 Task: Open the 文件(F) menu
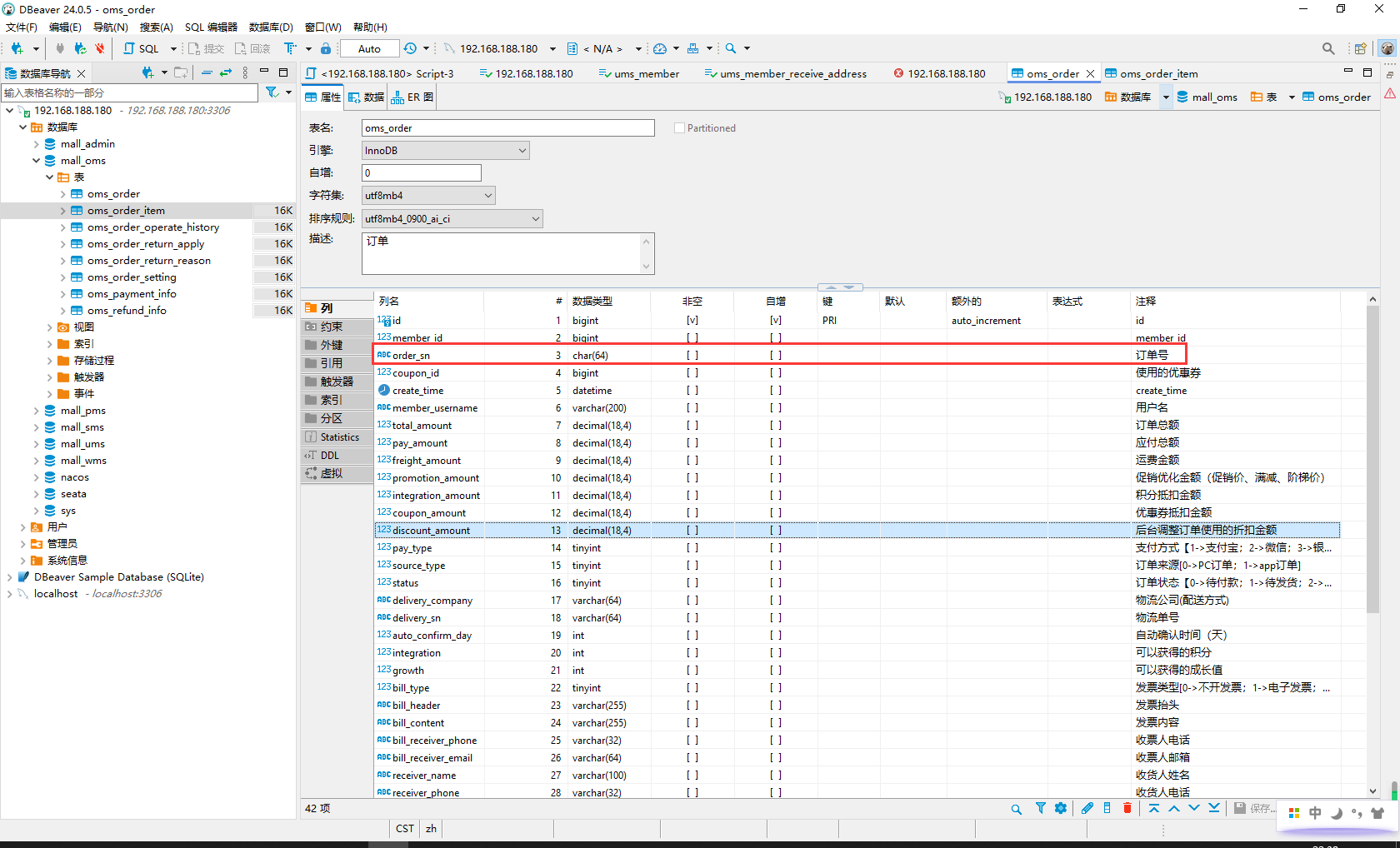click(22, 27)
